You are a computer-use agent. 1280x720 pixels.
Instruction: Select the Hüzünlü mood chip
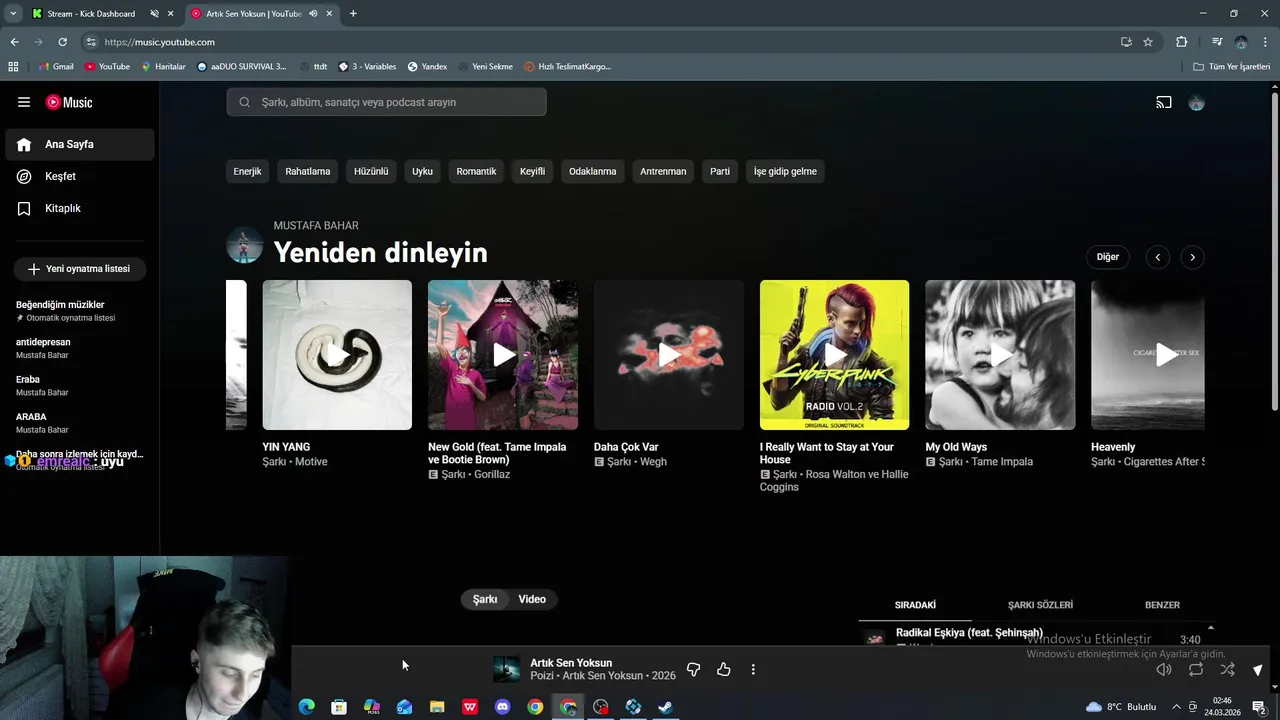pos(371,171)
